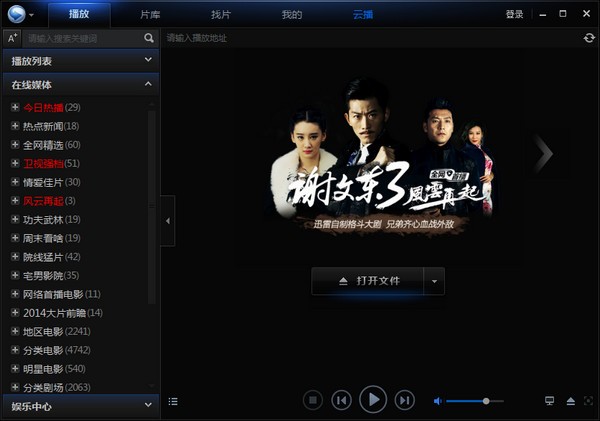
Task: Click the search magnifier icon
Action: 149,38
